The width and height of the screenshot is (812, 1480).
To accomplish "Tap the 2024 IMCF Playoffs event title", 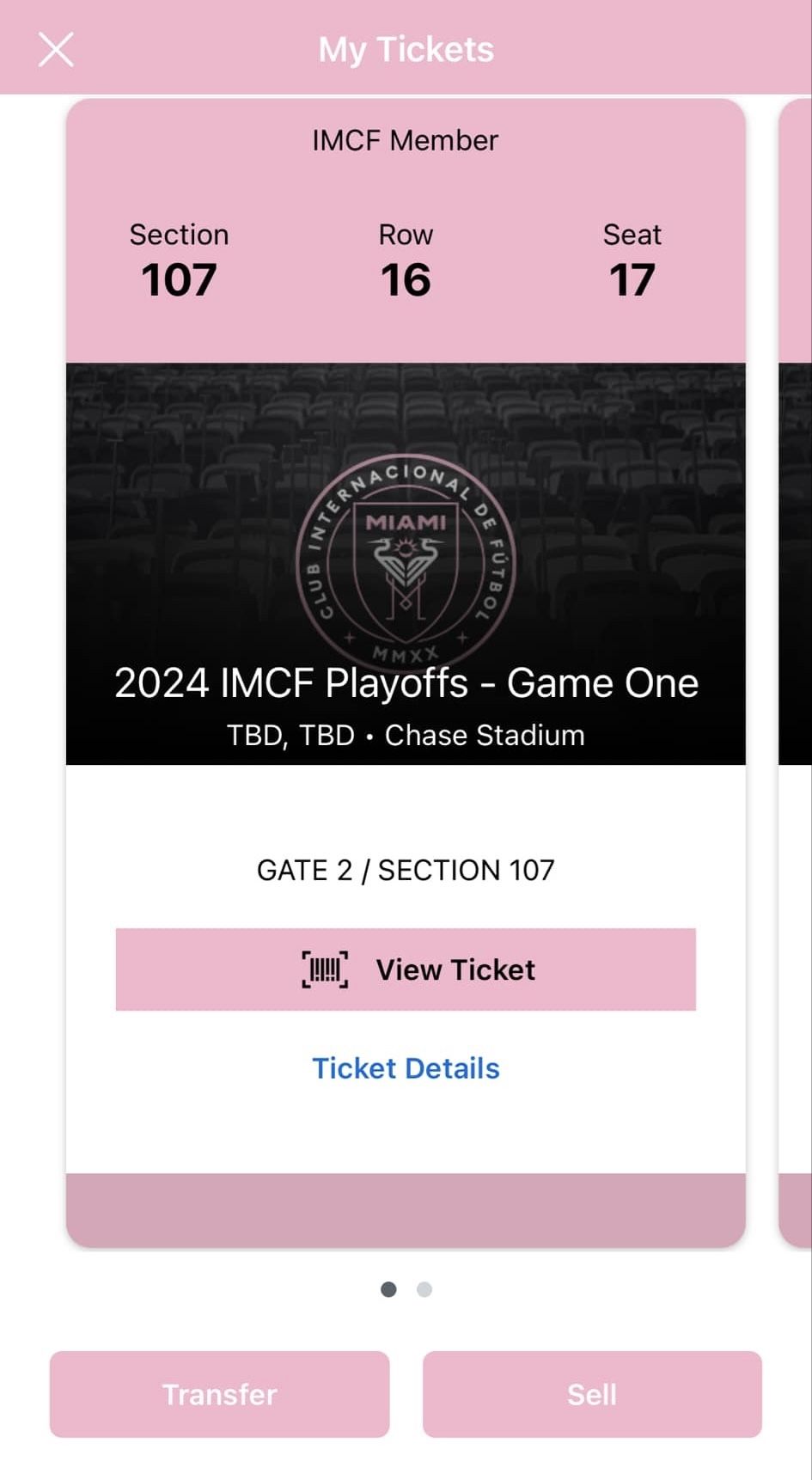I will (406, 683).
